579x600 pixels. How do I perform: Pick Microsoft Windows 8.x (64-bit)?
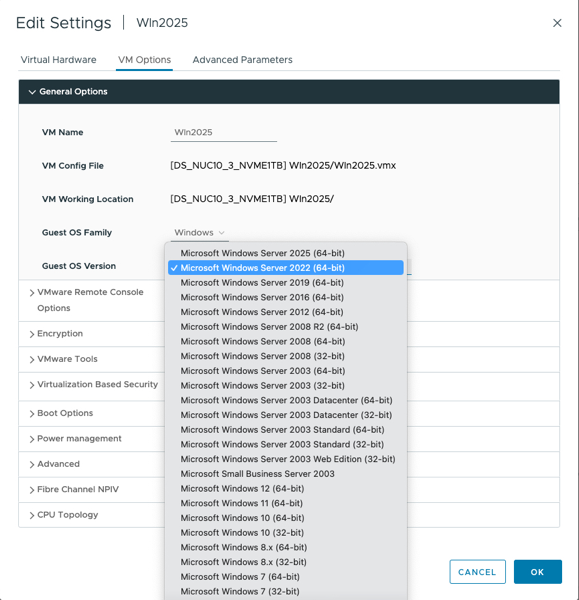pos(285,547)
